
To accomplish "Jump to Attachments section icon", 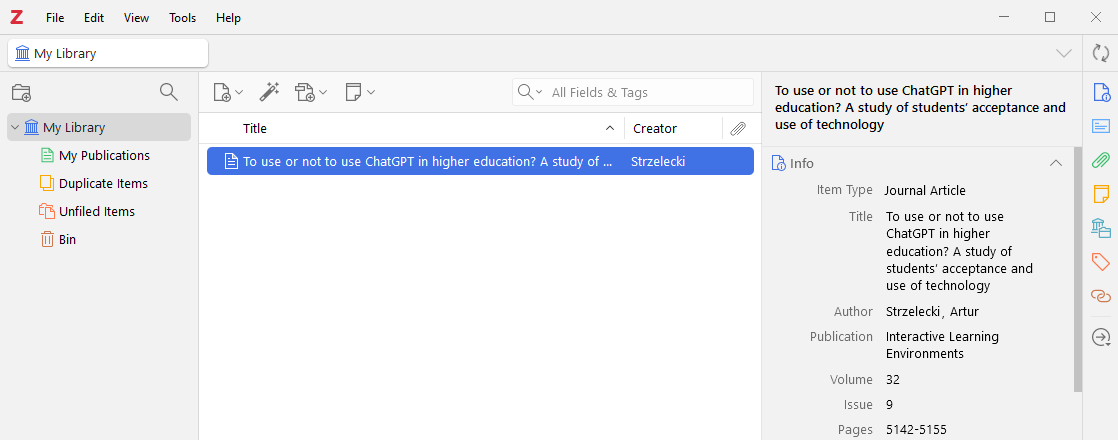I will pos(1101,160).
